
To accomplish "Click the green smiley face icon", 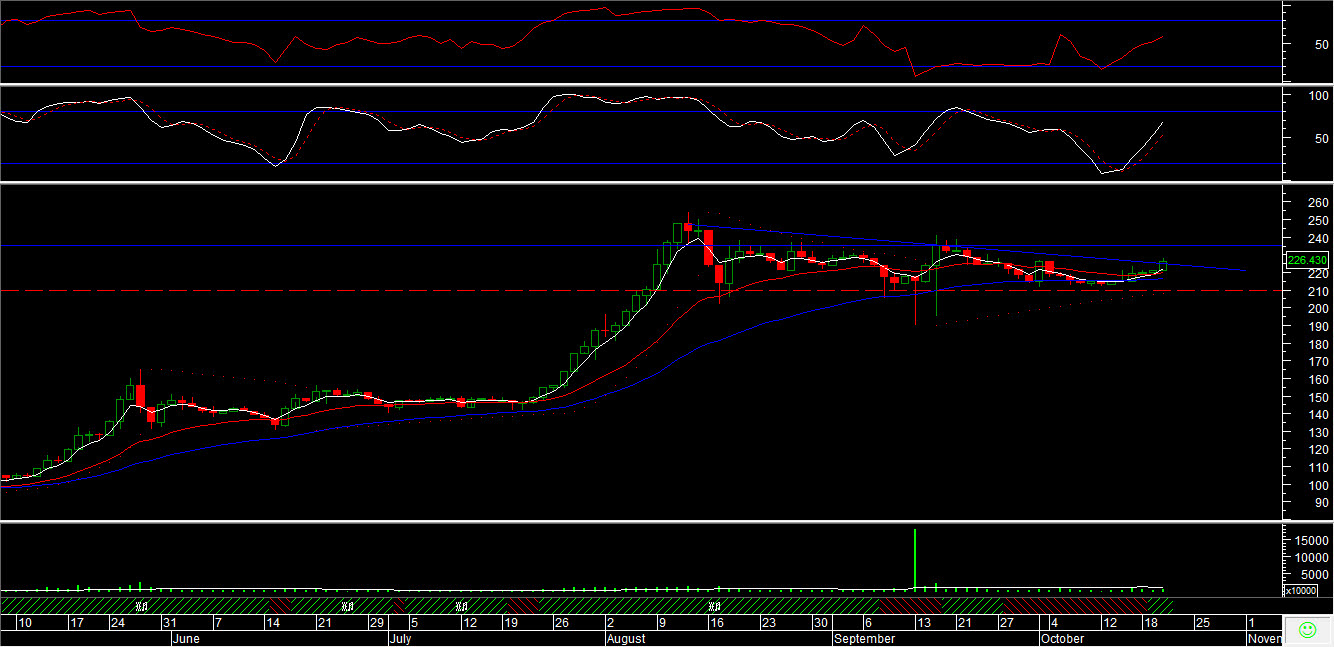I will pos(1306,630).
